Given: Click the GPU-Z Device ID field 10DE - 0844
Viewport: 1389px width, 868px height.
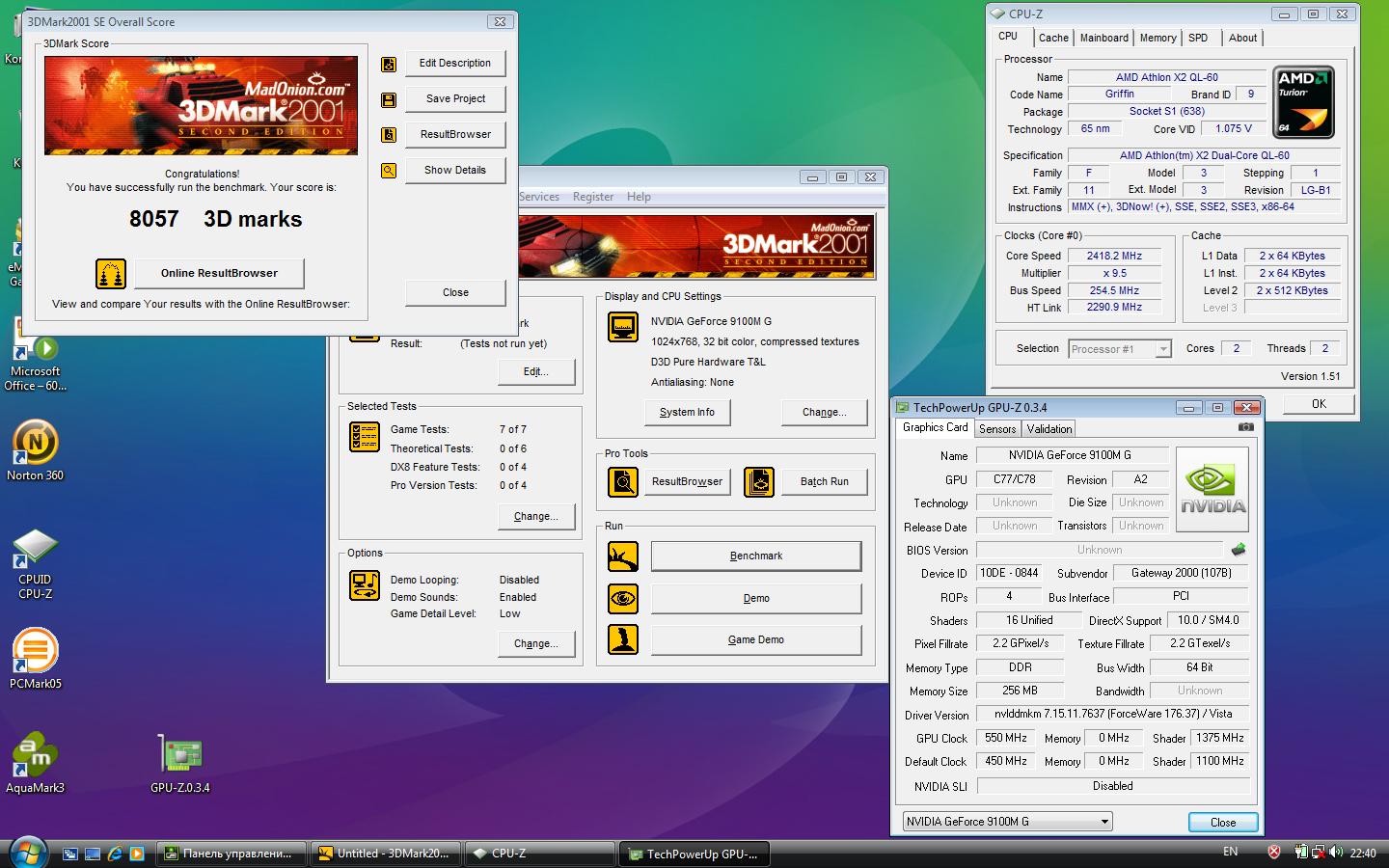Looking at the screenshot, I should [1009, 573].
